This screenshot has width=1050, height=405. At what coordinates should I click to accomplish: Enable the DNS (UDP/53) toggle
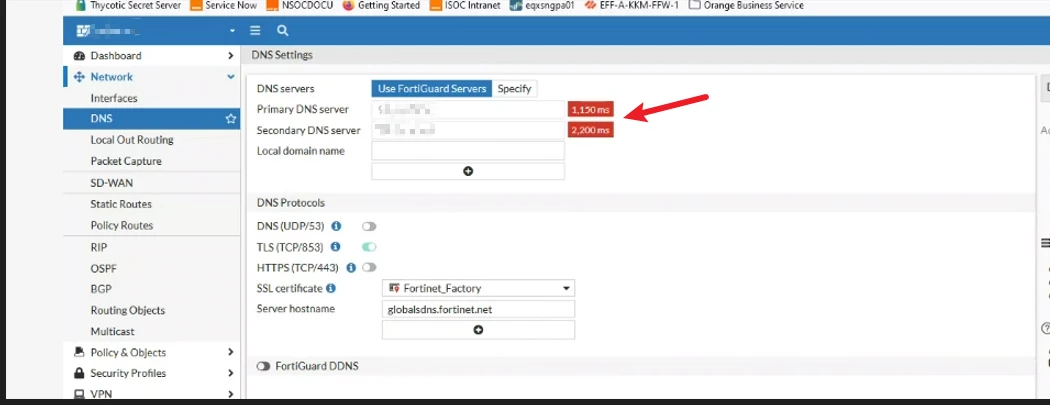pos(369,226)
